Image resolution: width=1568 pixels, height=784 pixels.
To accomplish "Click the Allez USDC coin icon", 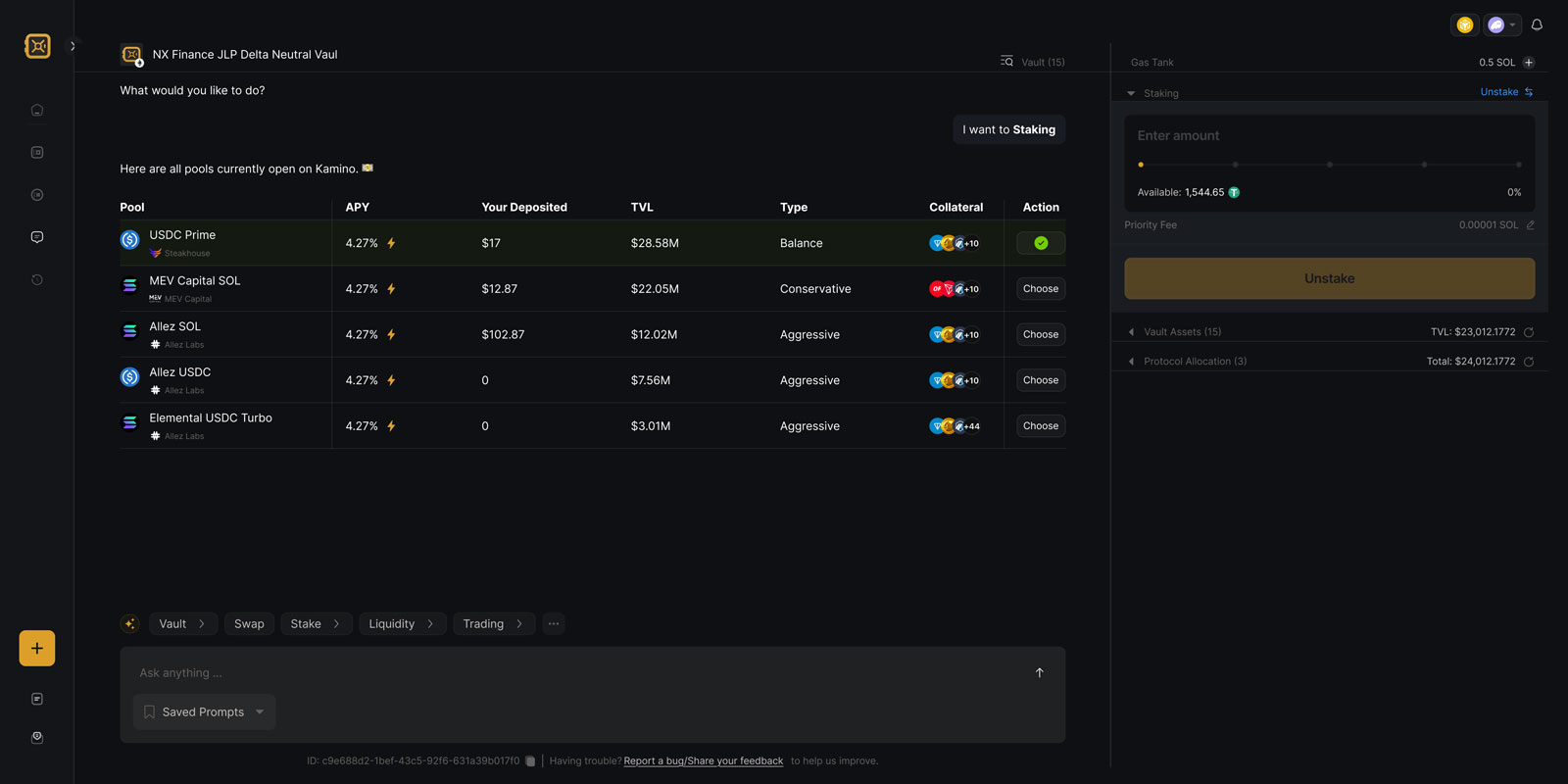I will tap(129, 376).
